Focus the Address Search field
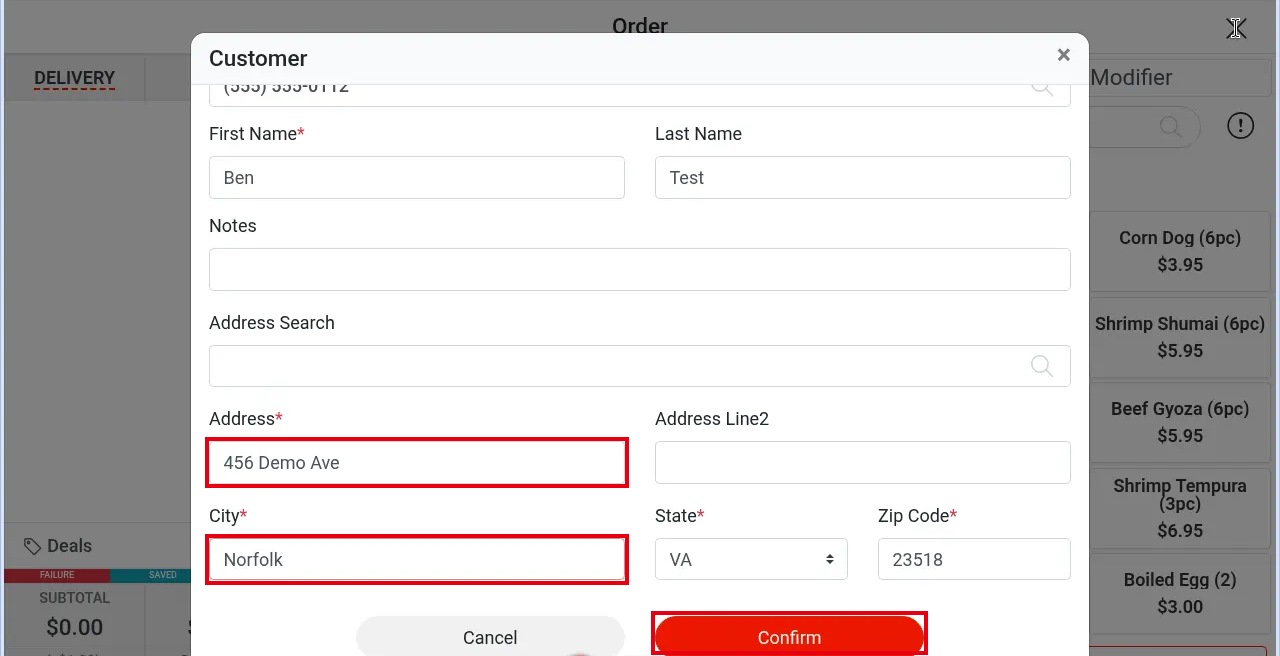Viewport: 1280px width, 656px height. pos(640,366)
